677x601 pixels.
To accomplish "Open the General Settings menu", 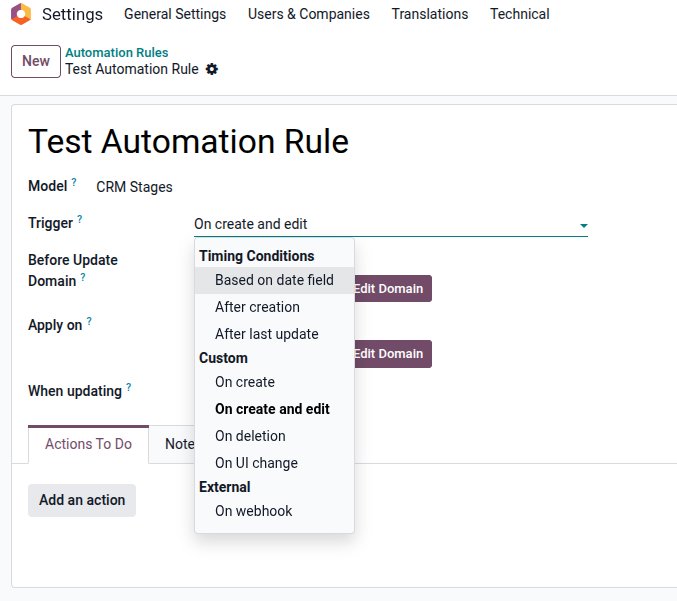I will (175, 14).
